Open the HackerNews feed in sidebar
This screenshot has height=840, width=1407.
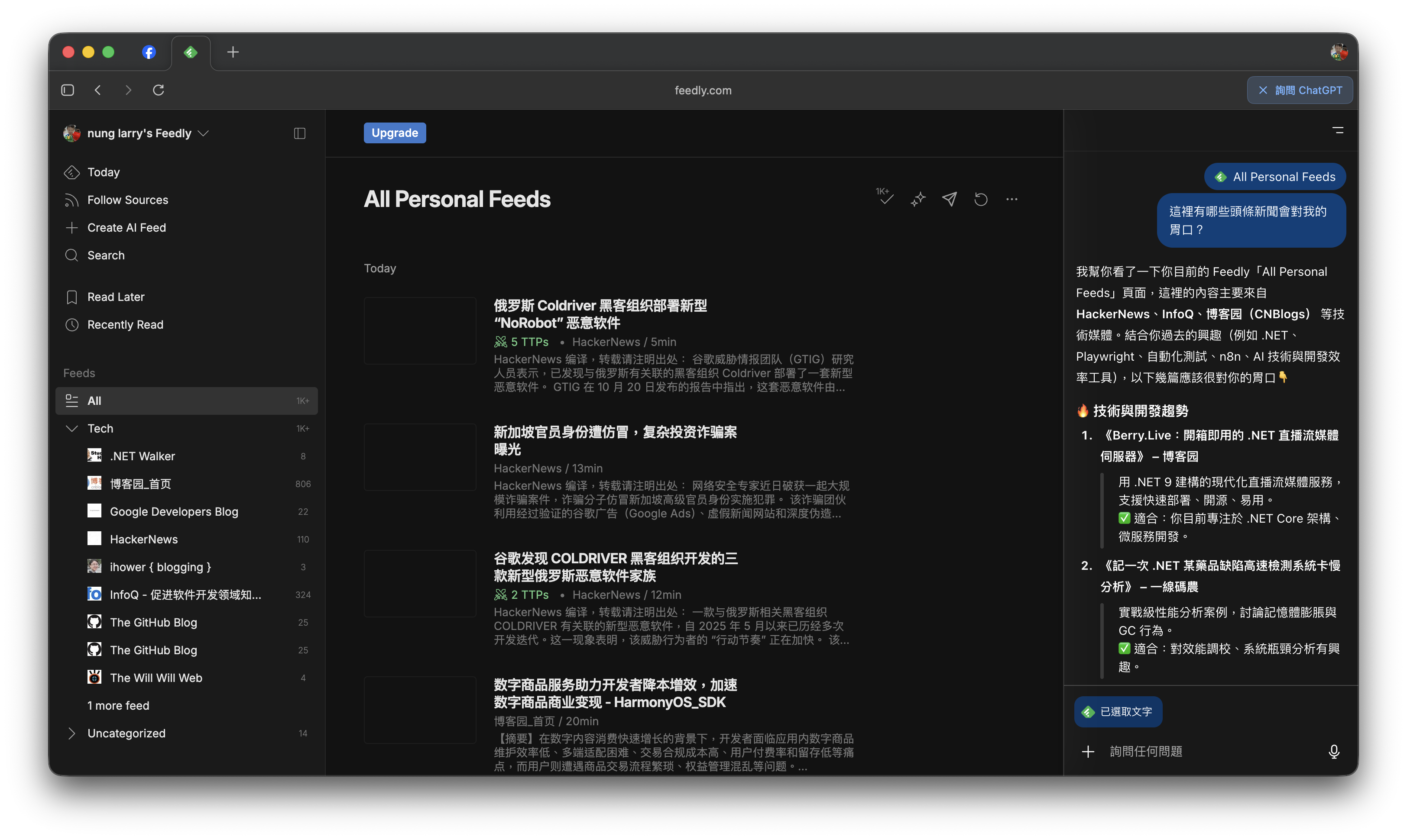coord(144,539)
